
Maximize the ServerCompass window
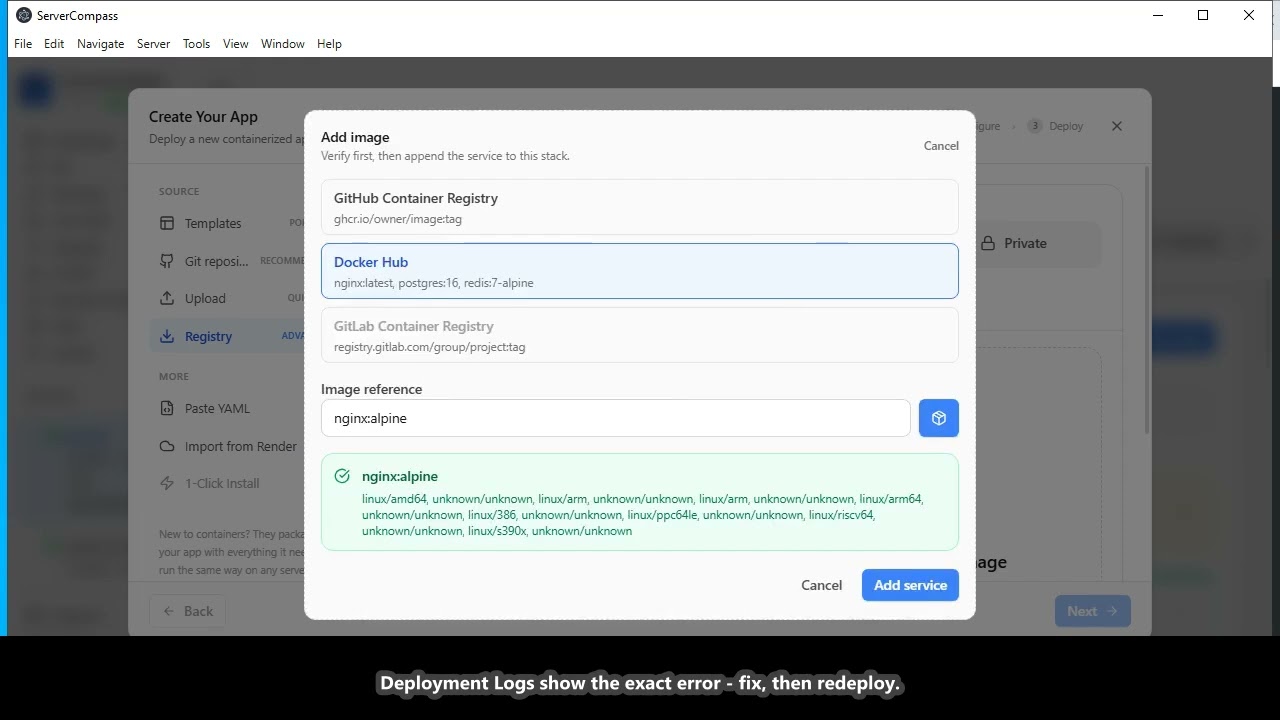(x=1203, y=15)
